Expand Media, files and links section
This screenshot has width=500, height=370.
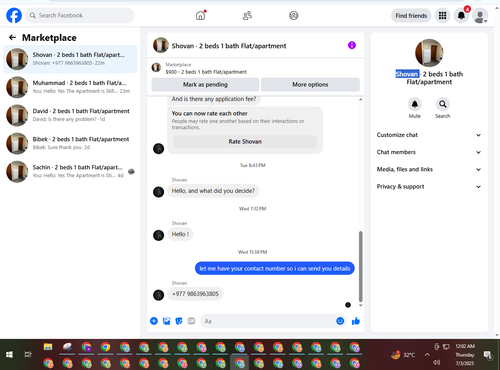point(429,169)
